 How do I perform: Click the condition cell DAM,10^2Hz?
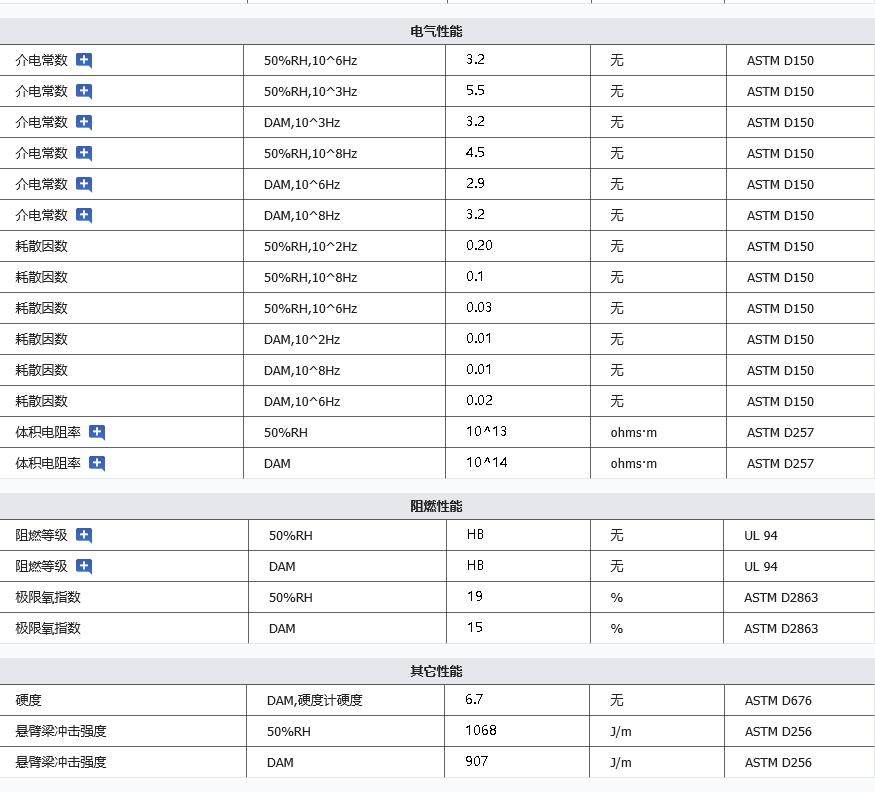coord(302,339)
